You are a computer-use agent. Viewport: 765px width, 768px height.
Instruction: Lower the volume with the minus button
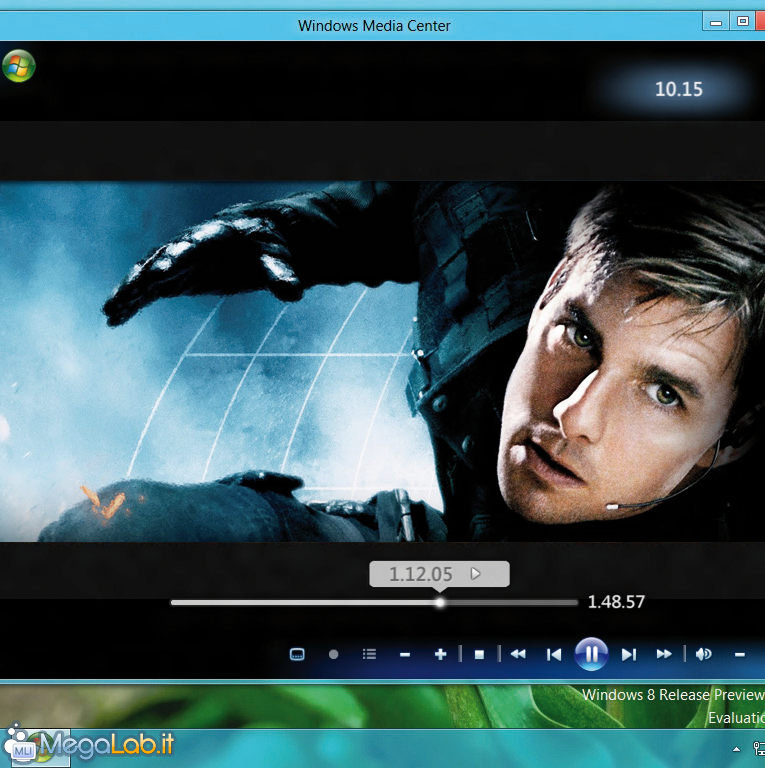click(x=740, y=655)
